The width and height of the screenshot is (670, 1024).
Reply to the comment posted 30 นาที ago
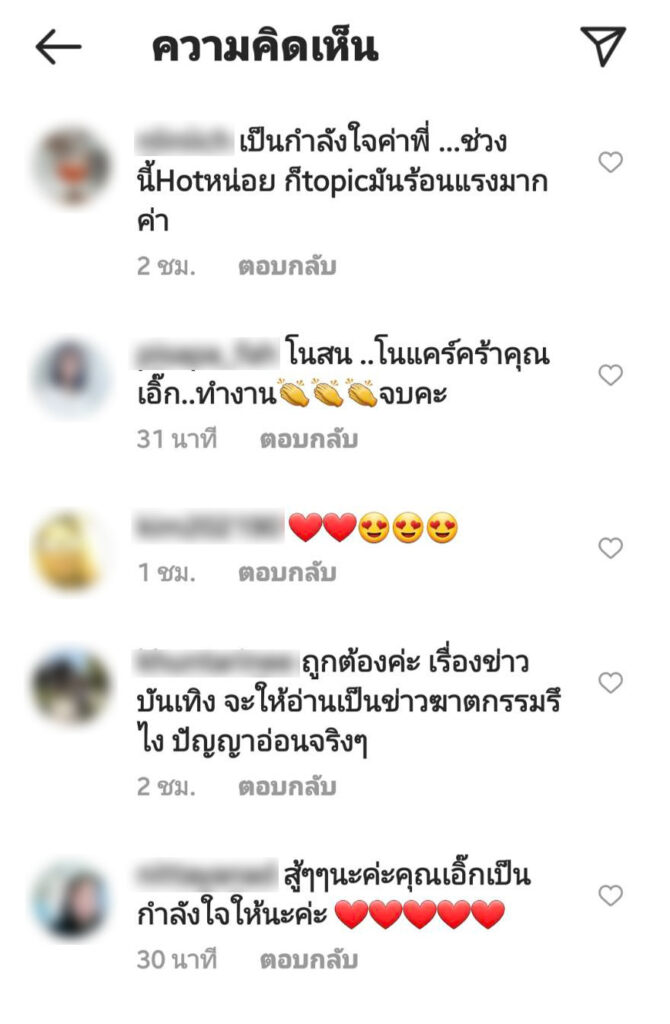point(309,959)
